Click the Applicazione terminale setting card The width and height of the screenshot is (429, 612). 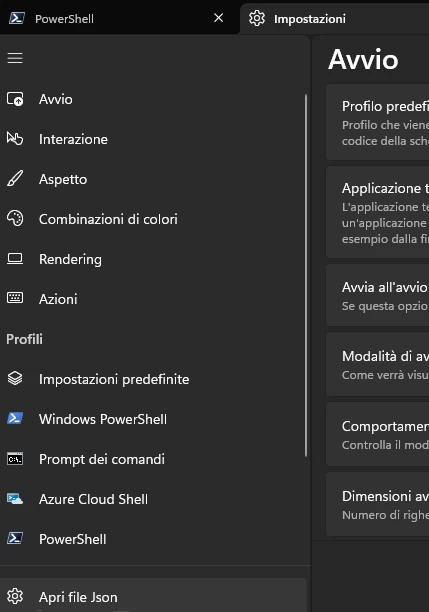(x=377, y=212)
